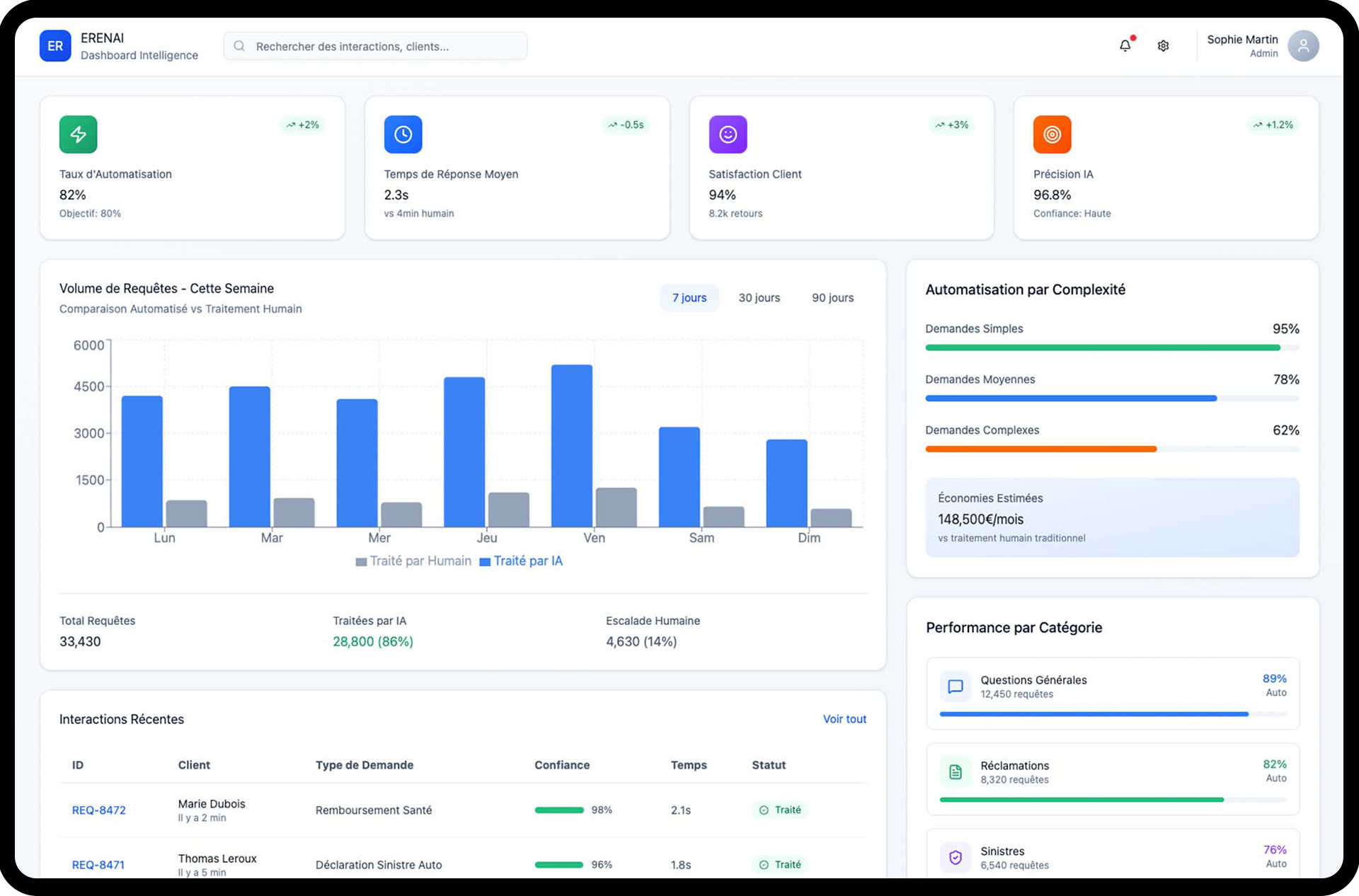Image resolution: width=1359 pixels, height=896 pixels.
Task: Click the Demandes Simples progress bar
Action: point(1111,348)
